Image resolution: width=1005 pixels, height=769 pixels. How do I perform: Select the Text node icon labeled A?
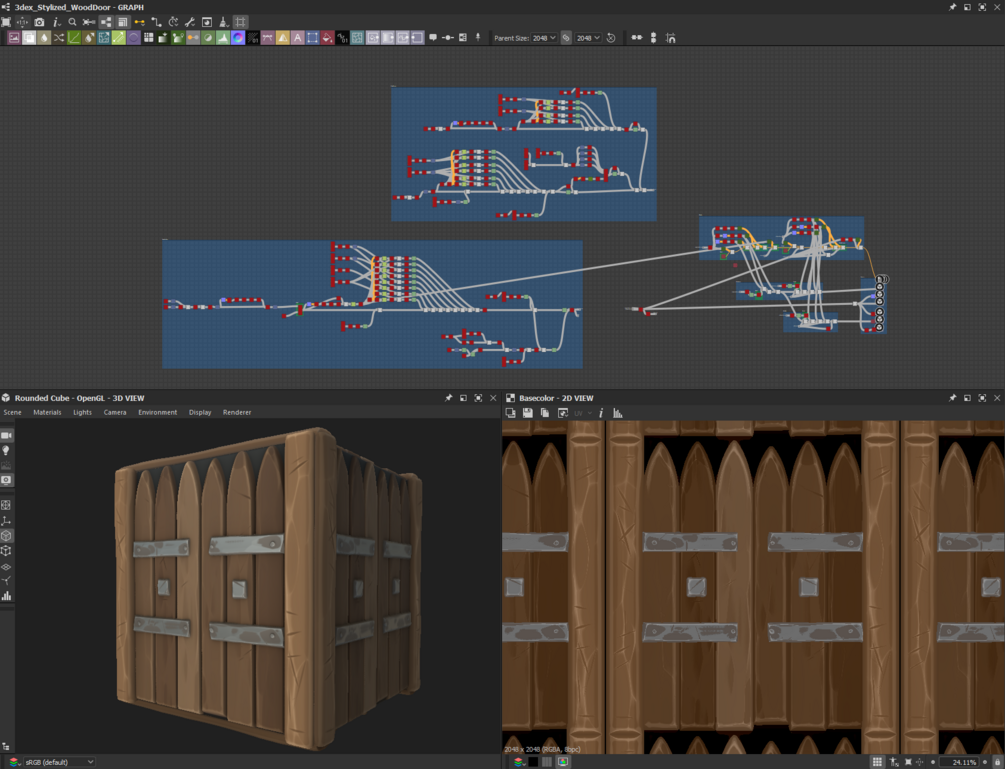tap(298, 38)
